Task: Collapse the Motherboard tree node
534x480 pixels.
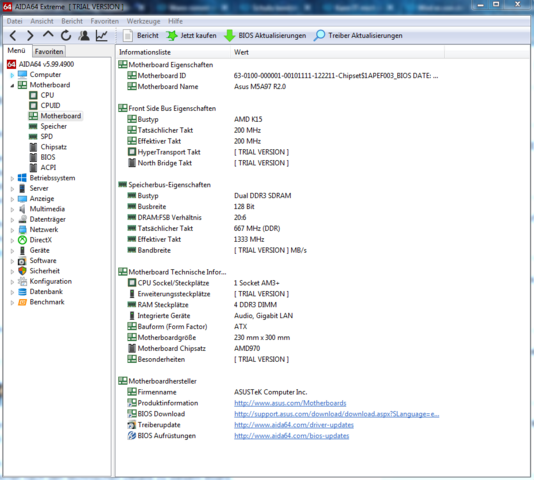Action: 12,85
